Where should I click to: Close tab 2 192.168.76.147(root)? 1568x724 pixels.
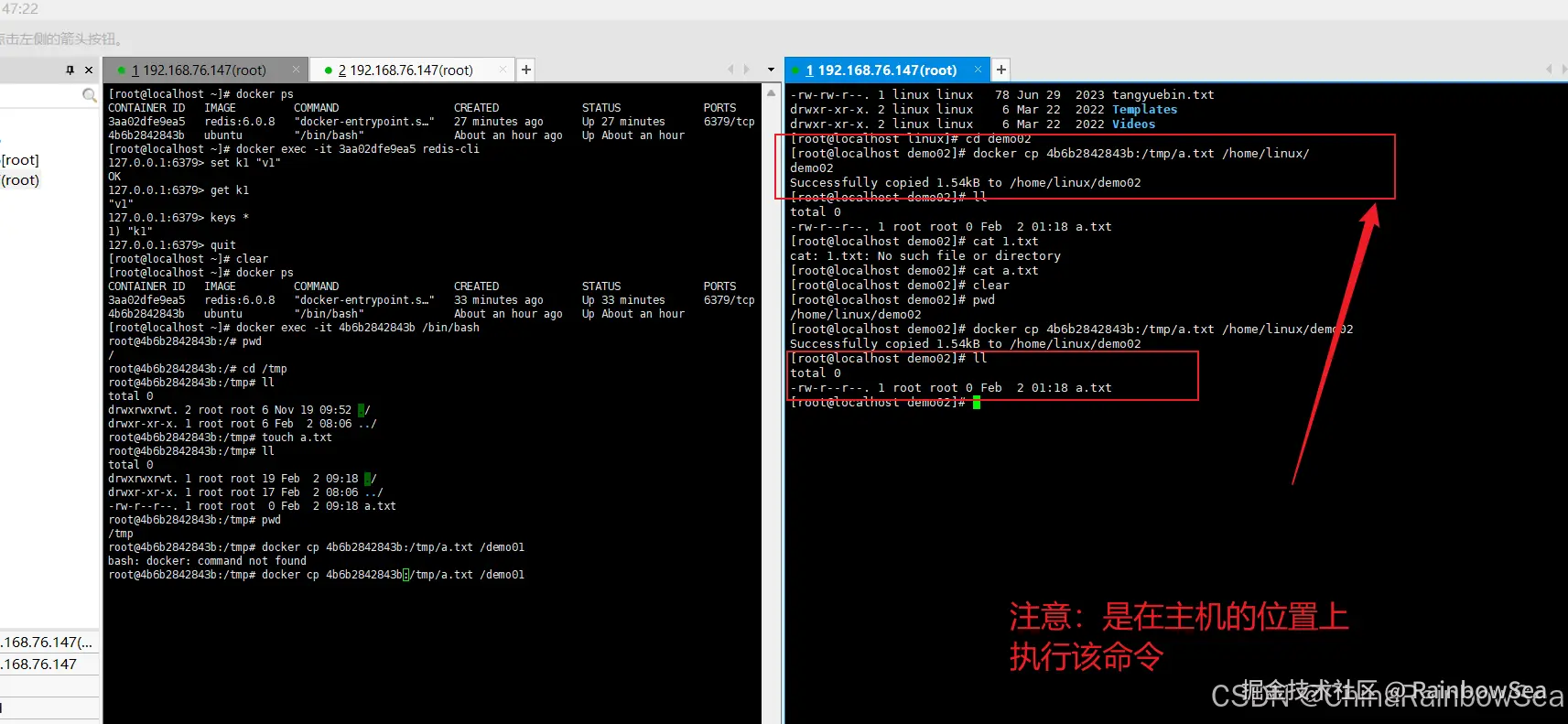pyautogui.click(x=503, y=70)
